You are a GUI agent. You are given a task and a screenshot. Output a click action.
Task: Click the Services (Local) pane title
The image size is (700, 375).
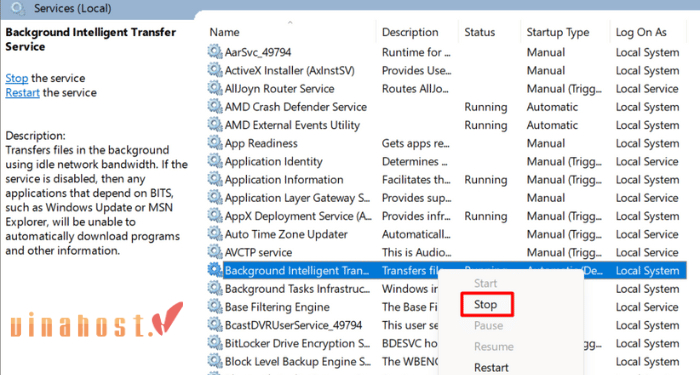pyautogui.click(x=72, y=8)
